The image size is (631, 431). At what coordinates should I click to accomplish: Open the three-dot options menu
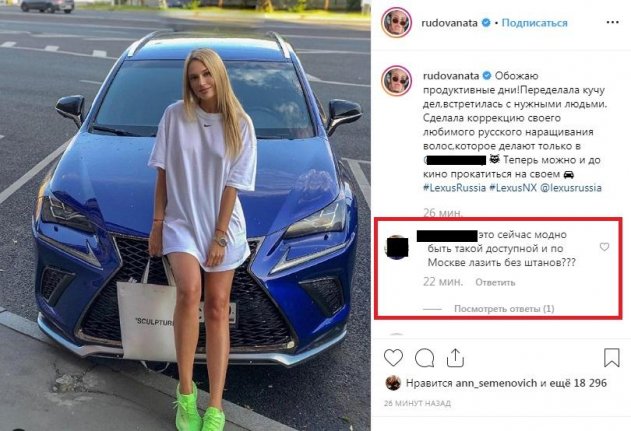(x=612, y=23)
